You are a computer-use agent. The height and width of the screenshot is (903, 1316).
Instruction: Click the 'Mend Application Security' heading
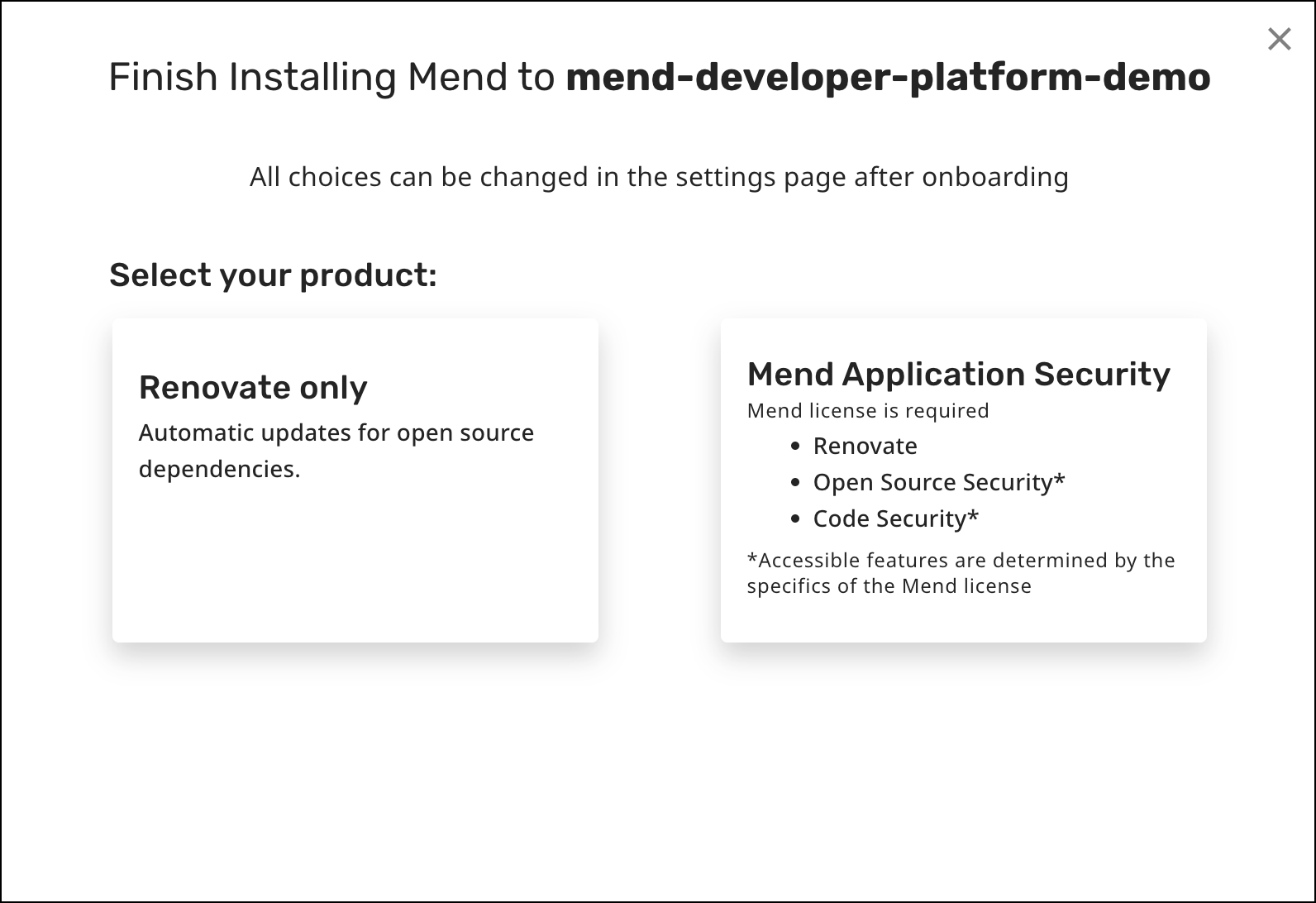point(958,375)
